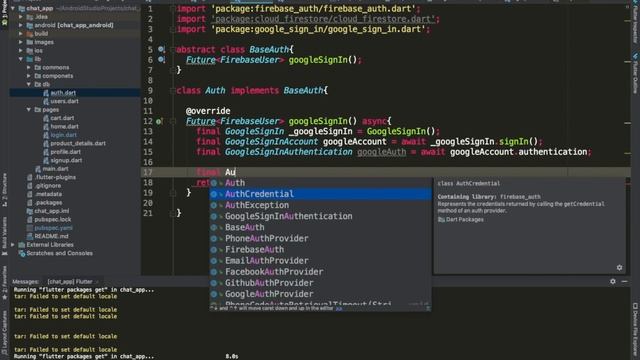
Task: Select pubspec.lock file
Action: click(x=52, y=220)
